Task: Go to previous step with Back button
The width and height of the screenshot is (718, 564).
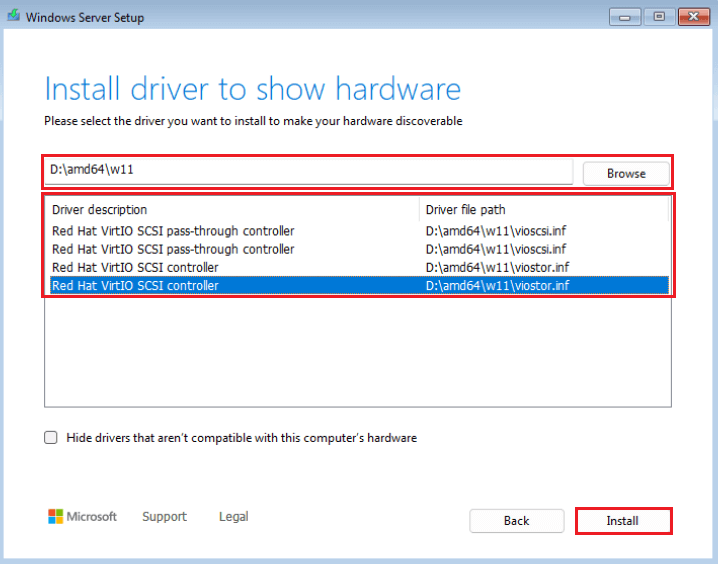Action: pos(516,521)
